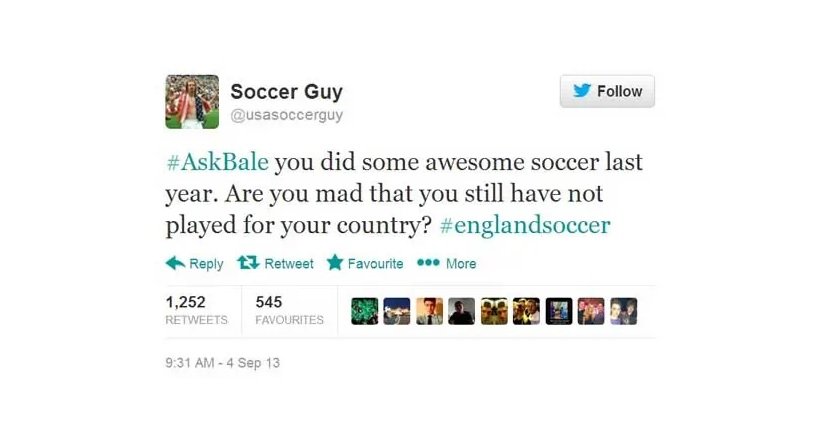Viewport: 822px width, 430px height.
Task: Click the second retweeter avatar with skyline
Action: click(397, 311)
